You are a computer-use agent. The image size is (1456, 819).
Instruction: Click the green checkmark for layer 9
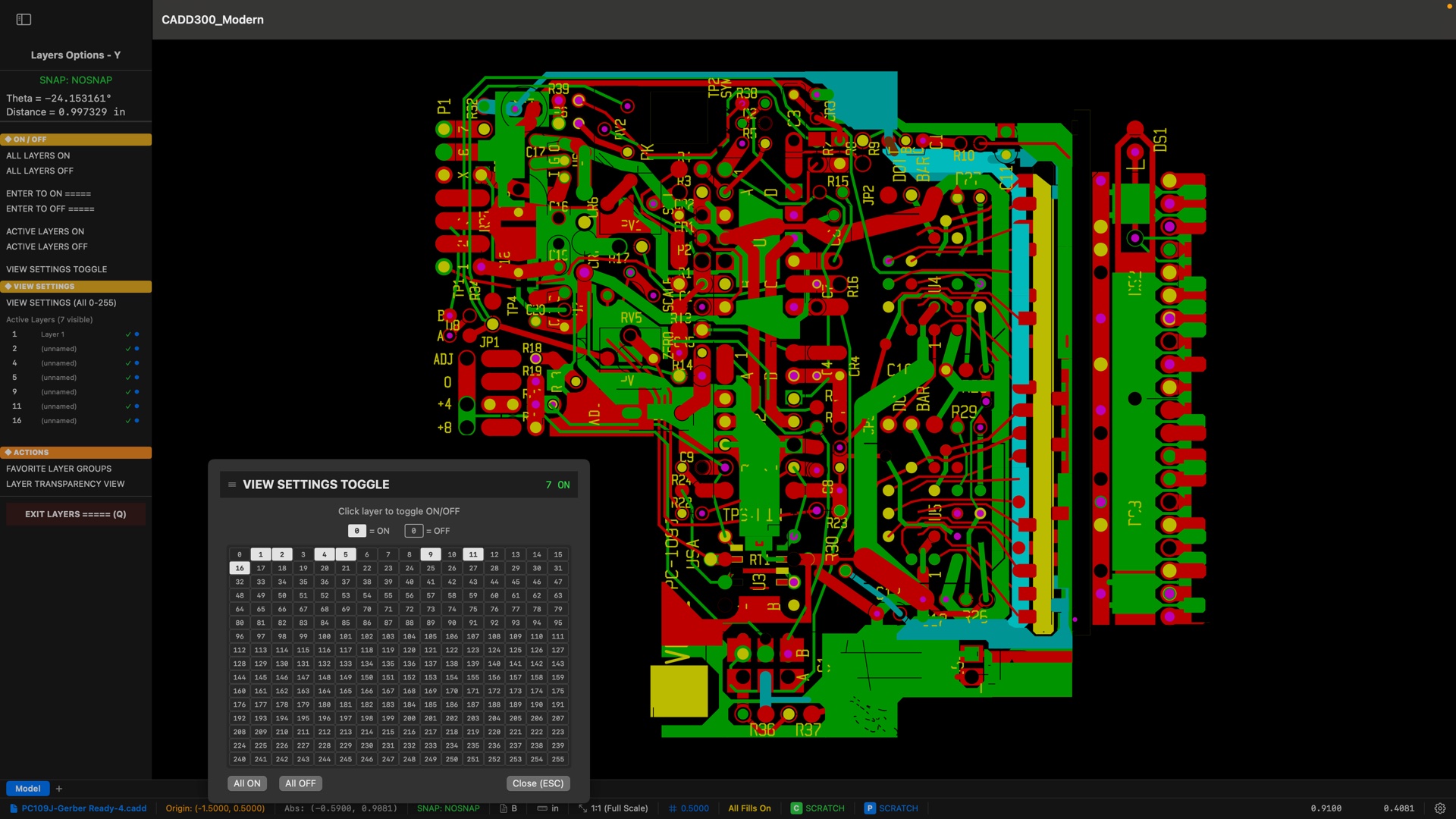(x=128, y=392)
